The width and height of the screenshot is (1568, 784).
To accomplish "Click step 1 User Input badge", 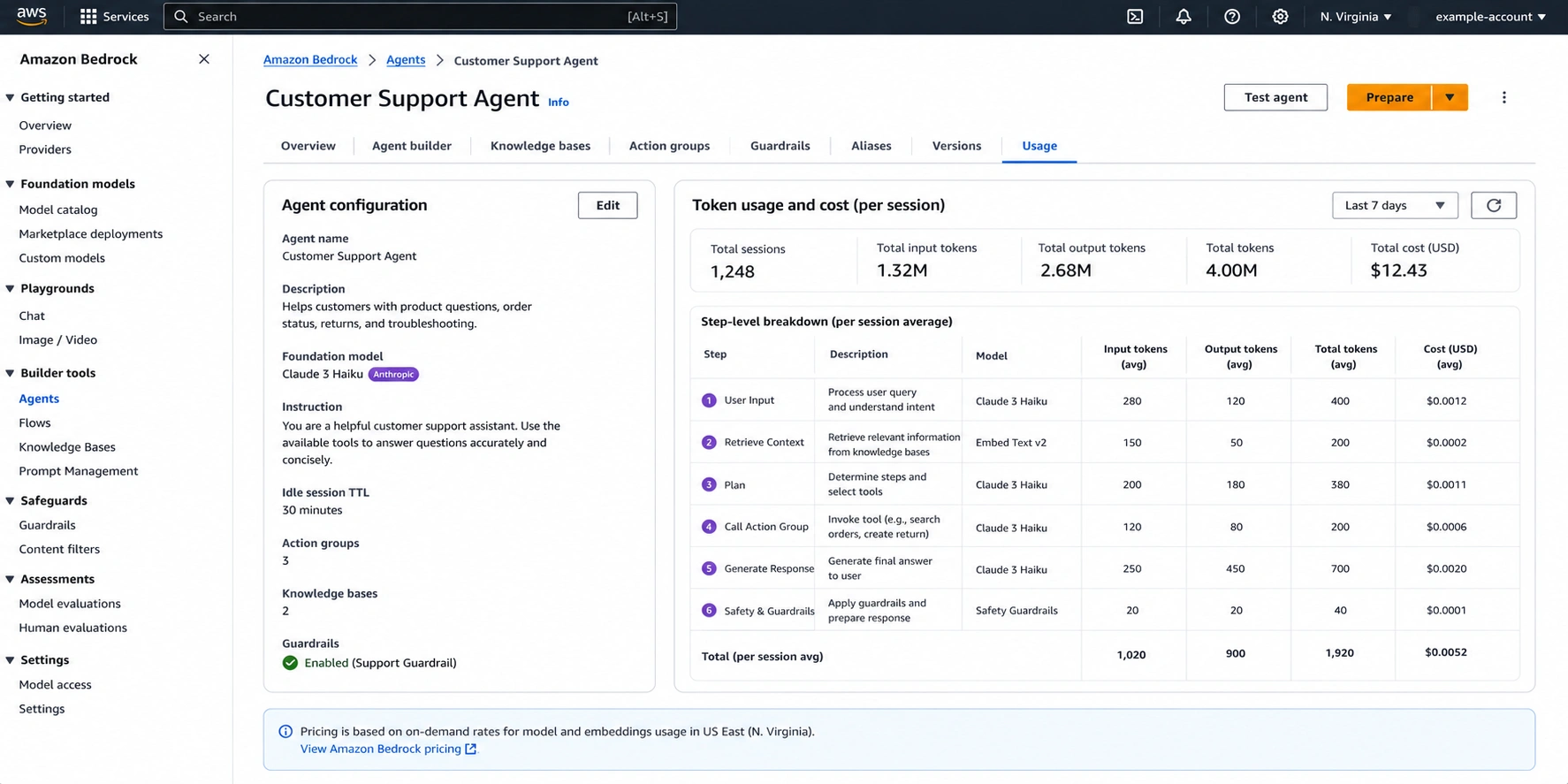I will pos(709,400).
